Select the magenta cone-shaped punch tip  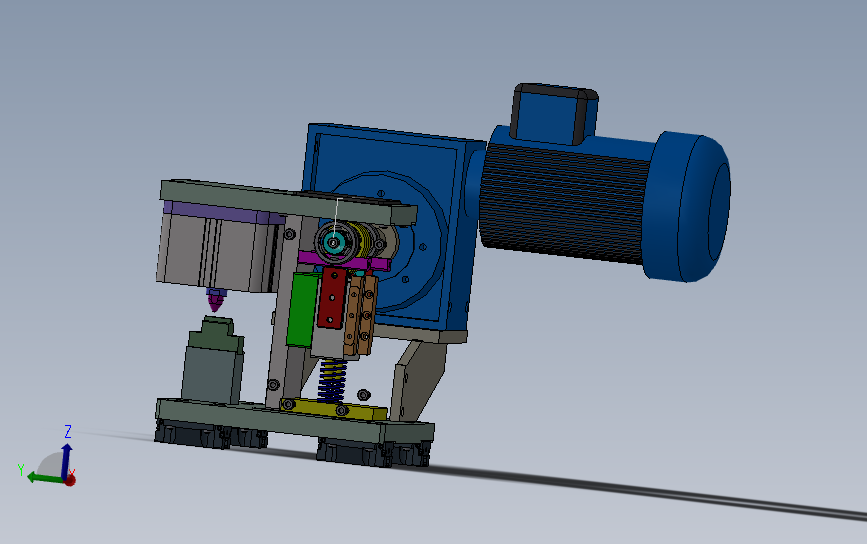tap(216, 301)
